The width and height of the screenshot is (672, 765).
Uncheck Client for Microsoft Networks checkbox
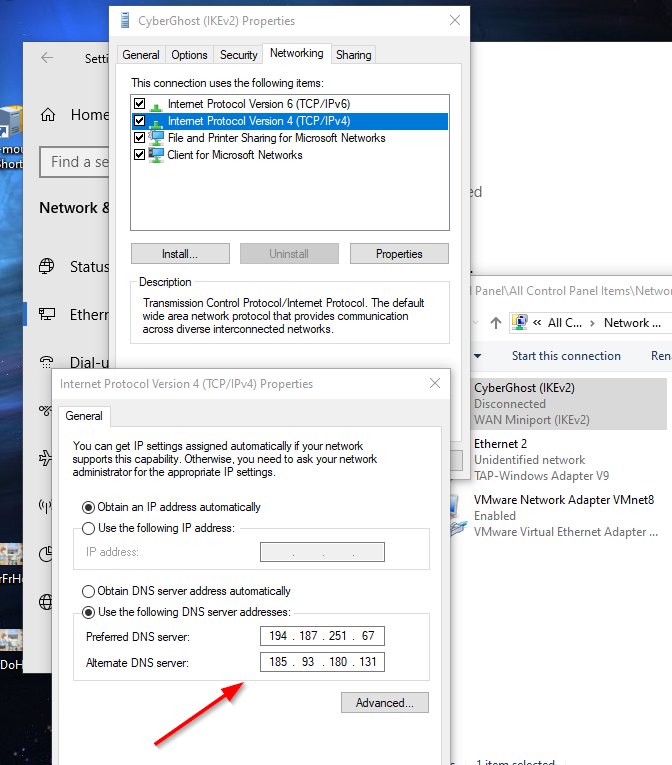pyautogui.click(x=140, y=155)
